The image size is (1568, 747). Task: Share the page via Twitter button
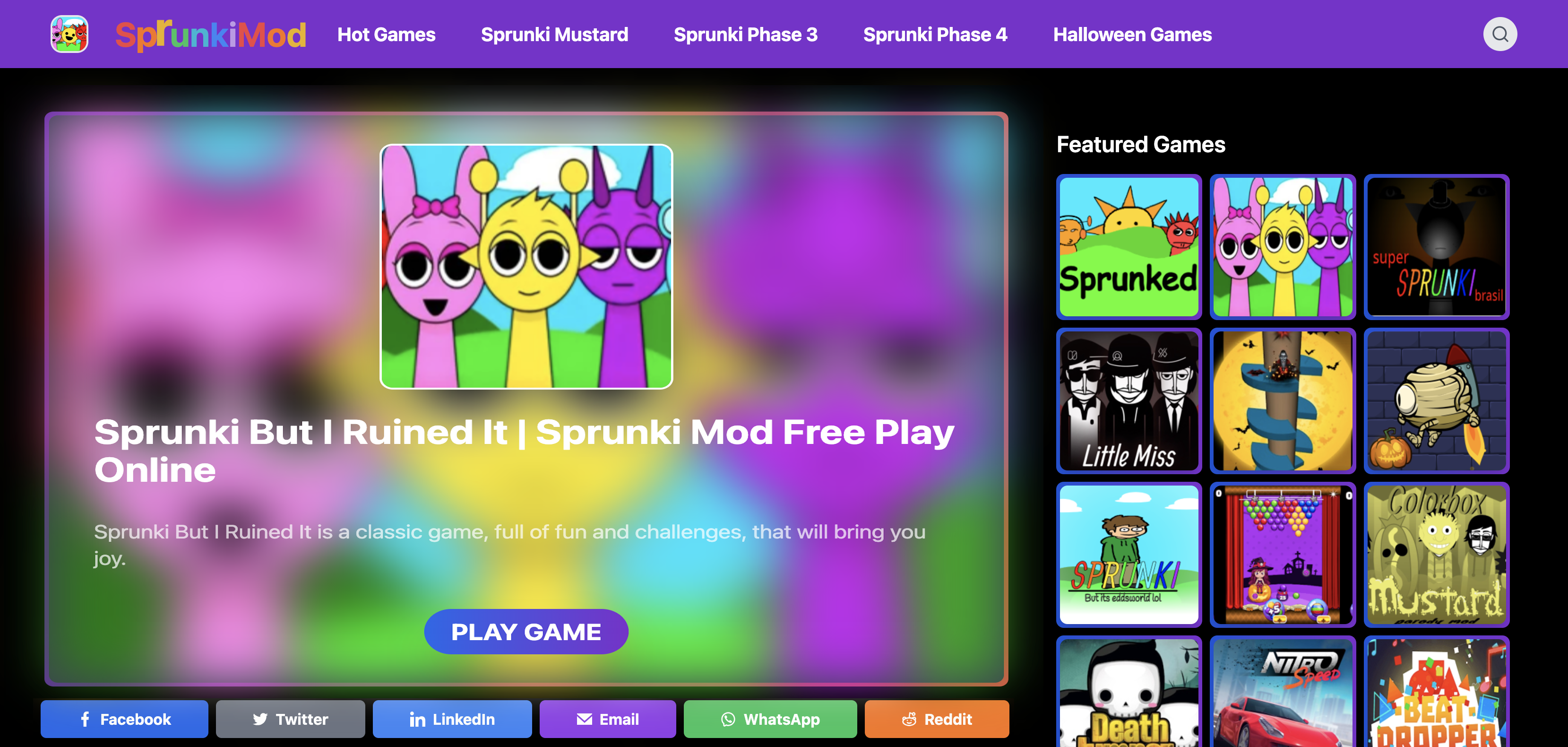coord(290,719)
